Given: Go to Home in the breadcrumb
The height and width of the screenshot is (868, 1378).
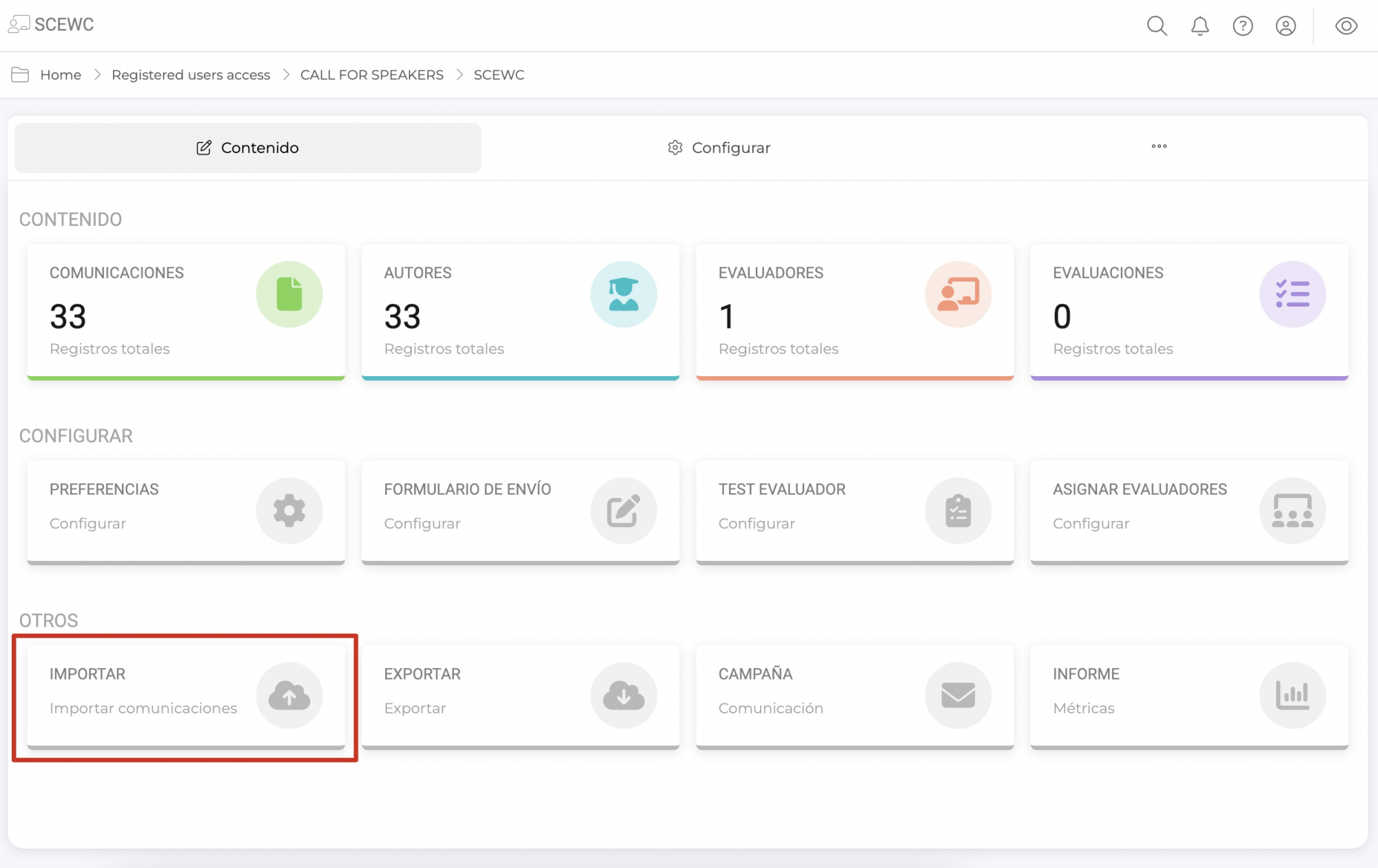Looking at the screenshot, I should click(61, 74).
